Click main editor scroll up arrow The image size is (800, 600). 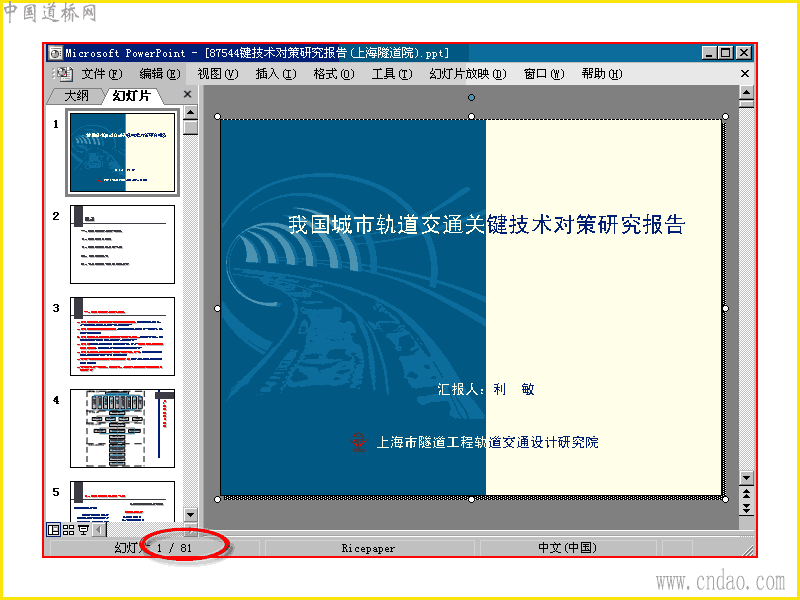click(x=746, y=93)
